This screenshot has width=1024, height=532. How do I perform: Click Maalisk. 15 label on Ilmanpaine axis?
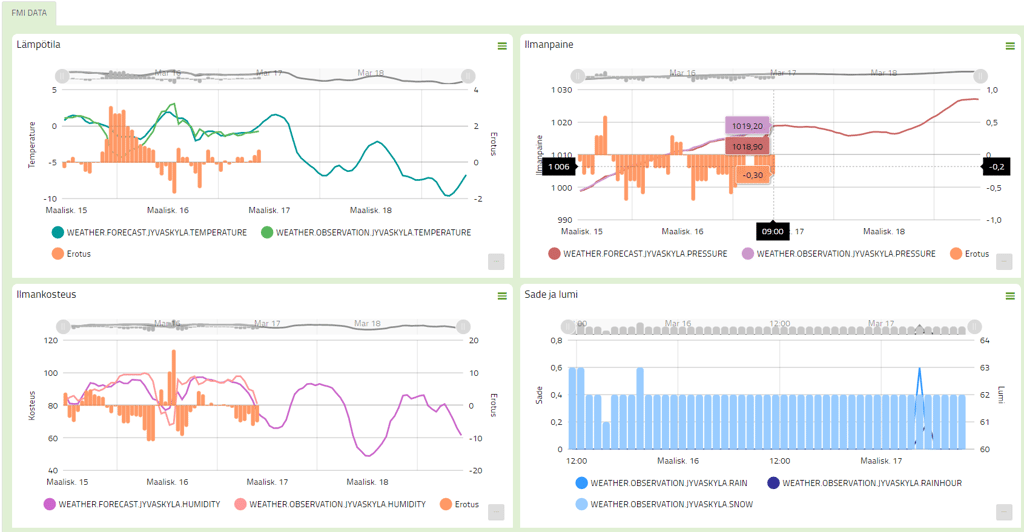pos(581,231)
